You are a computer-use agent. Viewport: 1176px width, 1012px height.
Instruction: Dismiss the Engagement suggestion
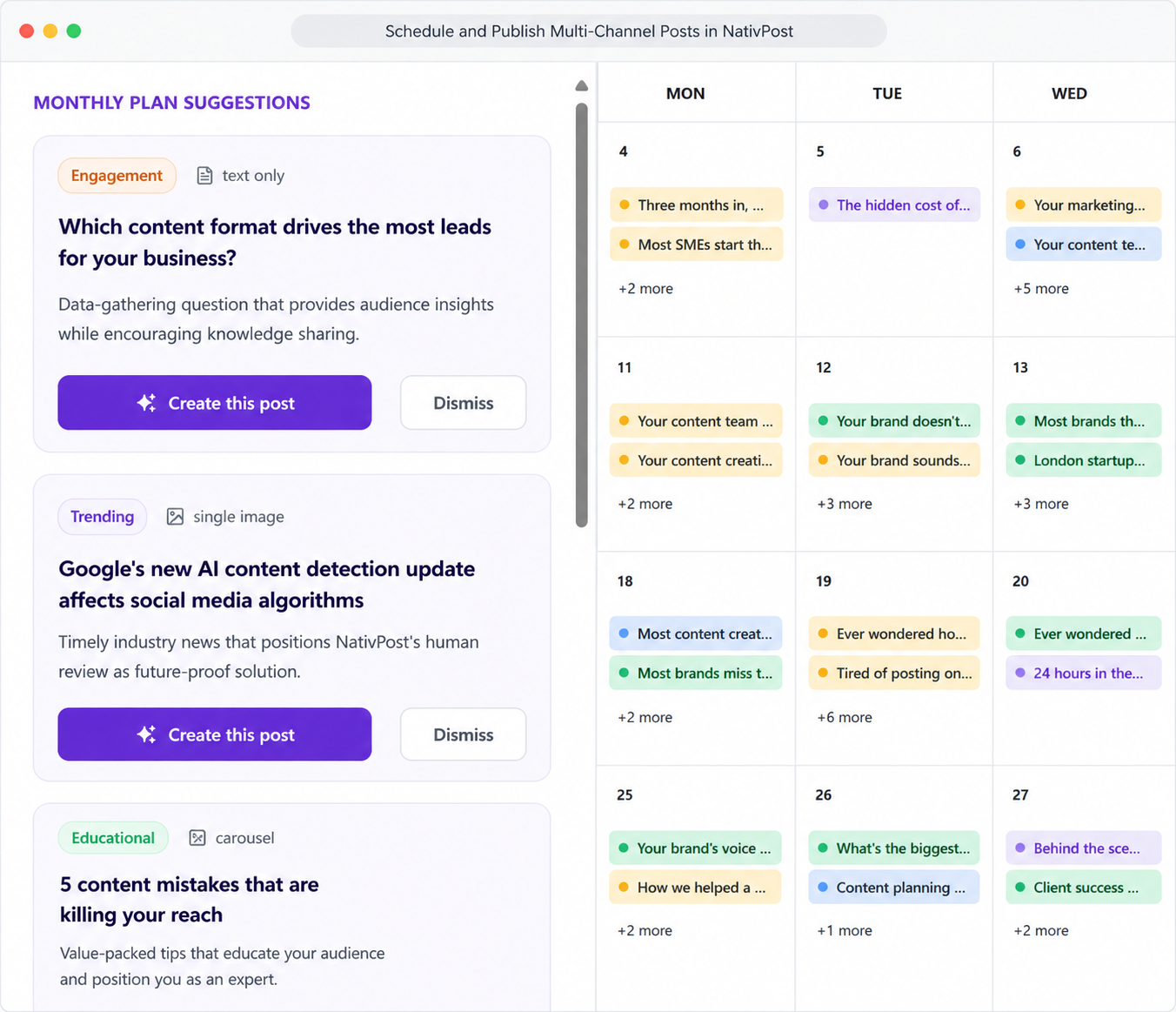coord(463,403)
